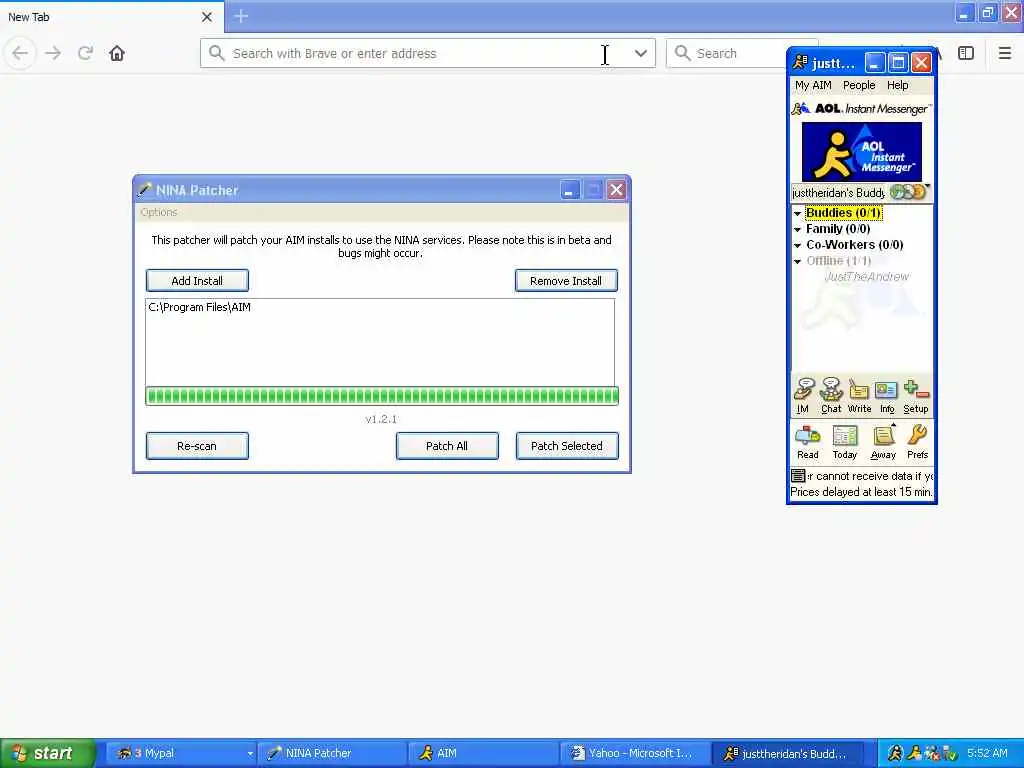The image size is (1024, 768).
Task: Click the yellow AIM tray icon
Action: (x=914, y=753)
